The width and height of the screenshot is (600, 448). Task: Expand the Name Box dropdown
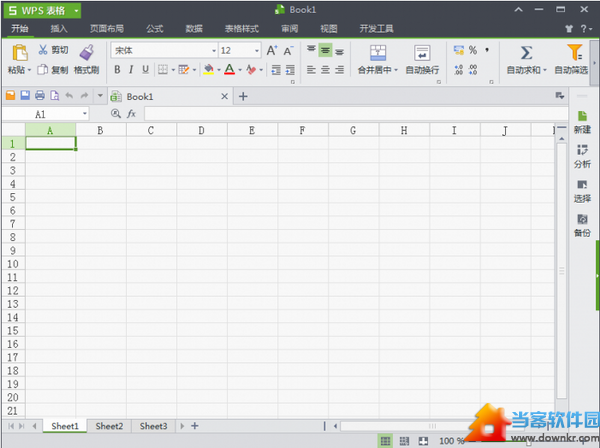85,114
